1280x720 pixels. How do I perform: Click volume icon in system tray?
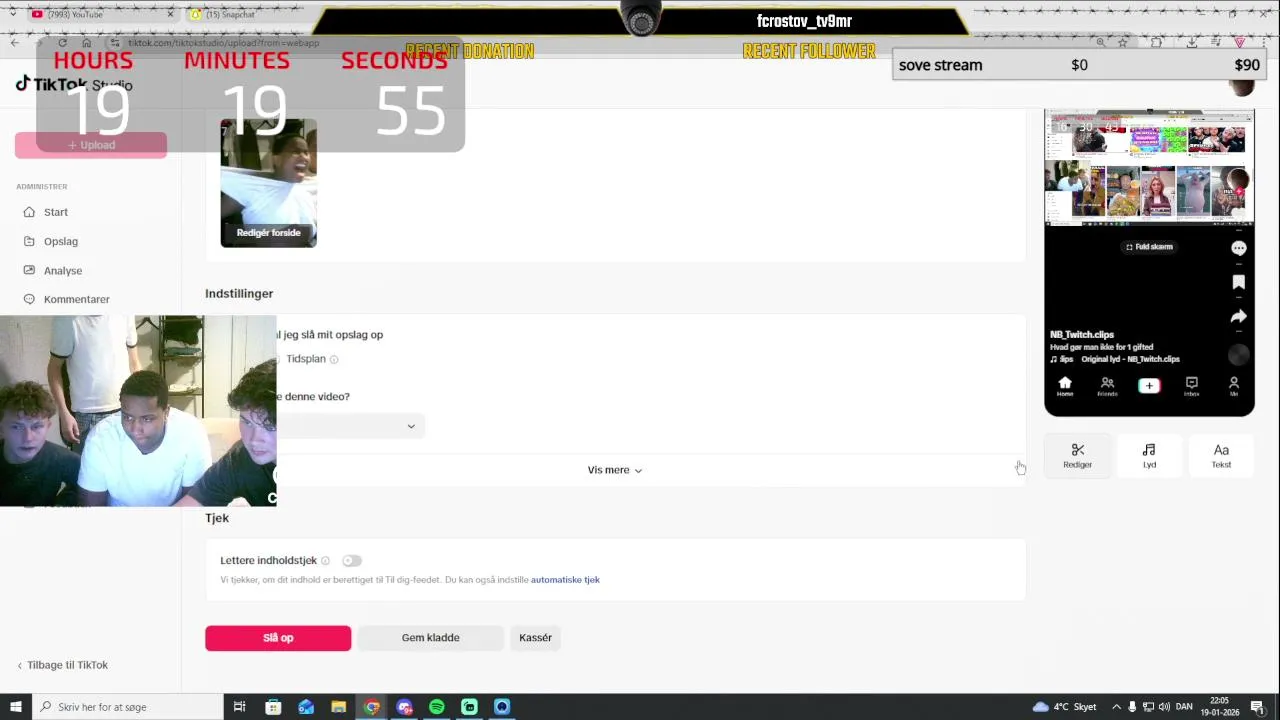[x=1164, y=707]
